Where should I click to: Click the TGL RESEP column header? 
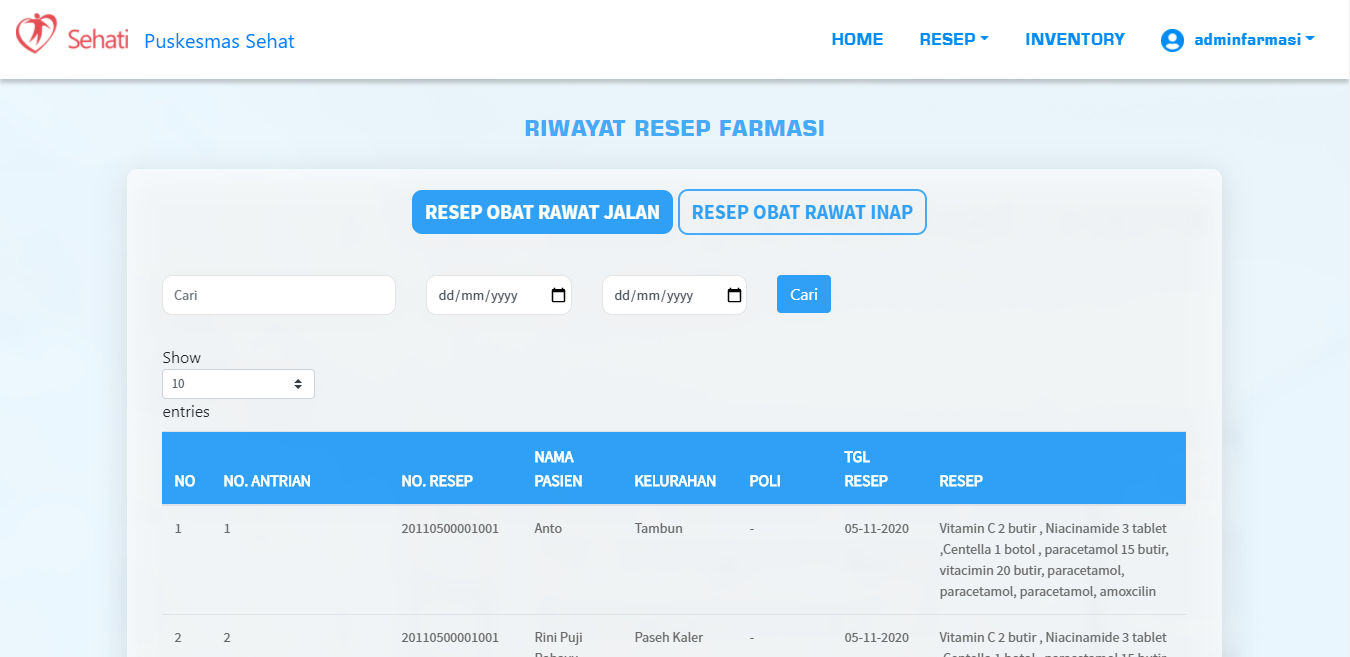pos(865,469)
